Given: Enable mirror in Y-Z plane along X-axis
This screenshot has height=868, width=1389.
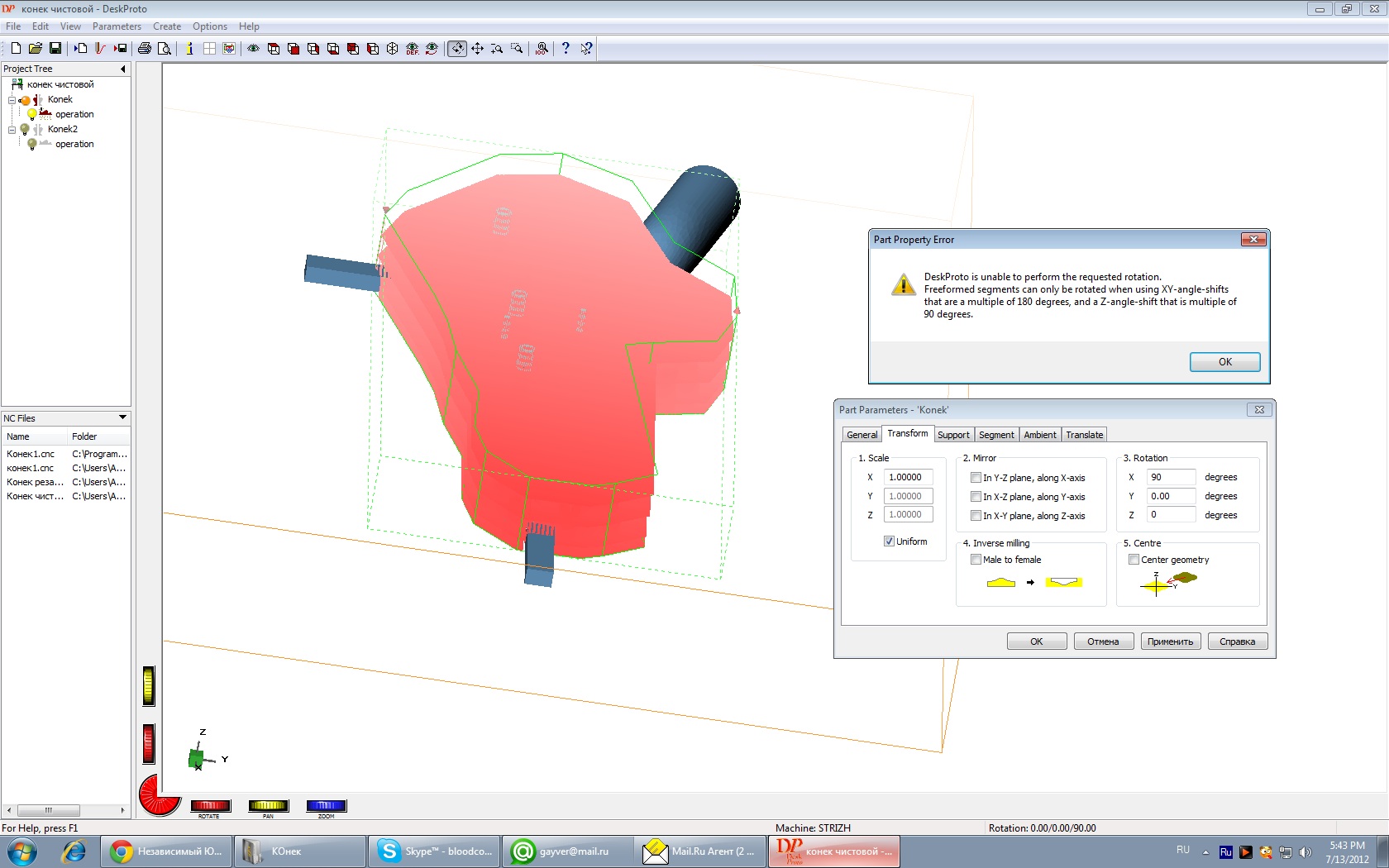Looking at the screenshot, I should [x=976, y=478].
